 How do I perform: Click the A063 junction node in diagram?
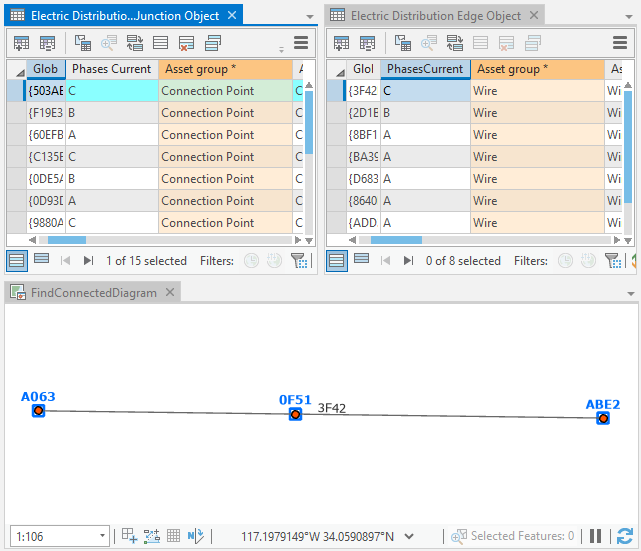(x=38, y=410)
